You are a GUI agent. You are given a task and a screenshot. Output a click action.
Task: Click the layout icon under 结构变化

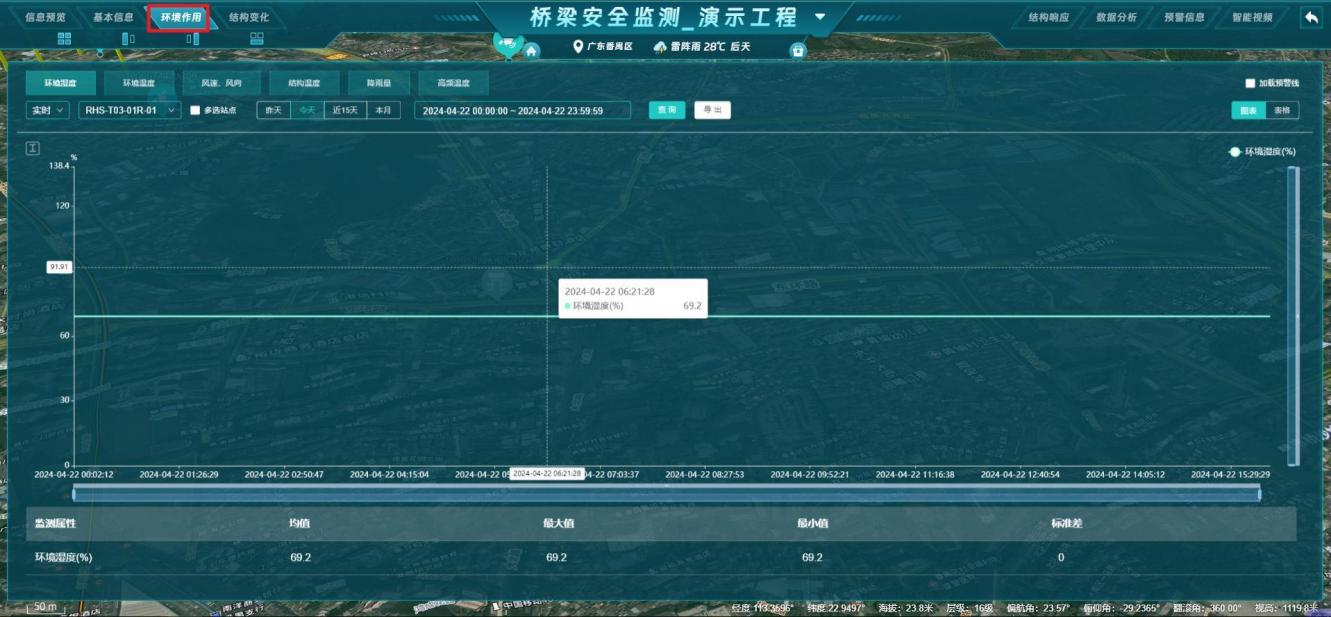pyautogui.click(x=256, y=38)
